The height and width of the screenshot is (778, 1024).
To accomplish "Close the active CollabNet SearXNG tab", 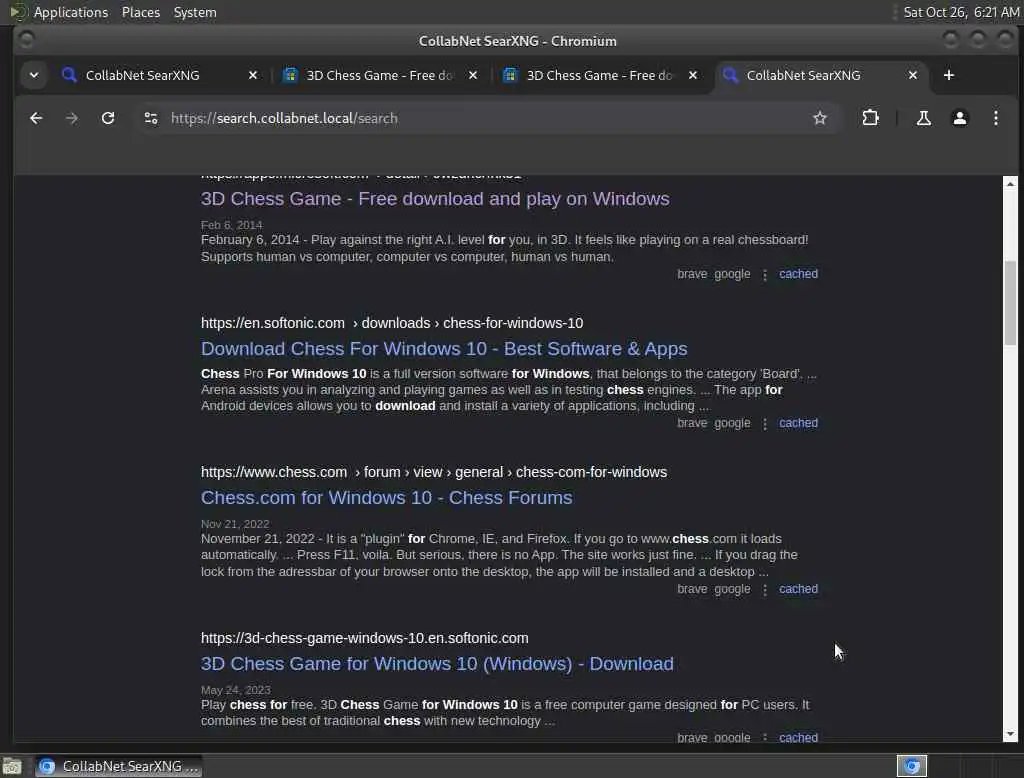I will [x=913, y=75].
